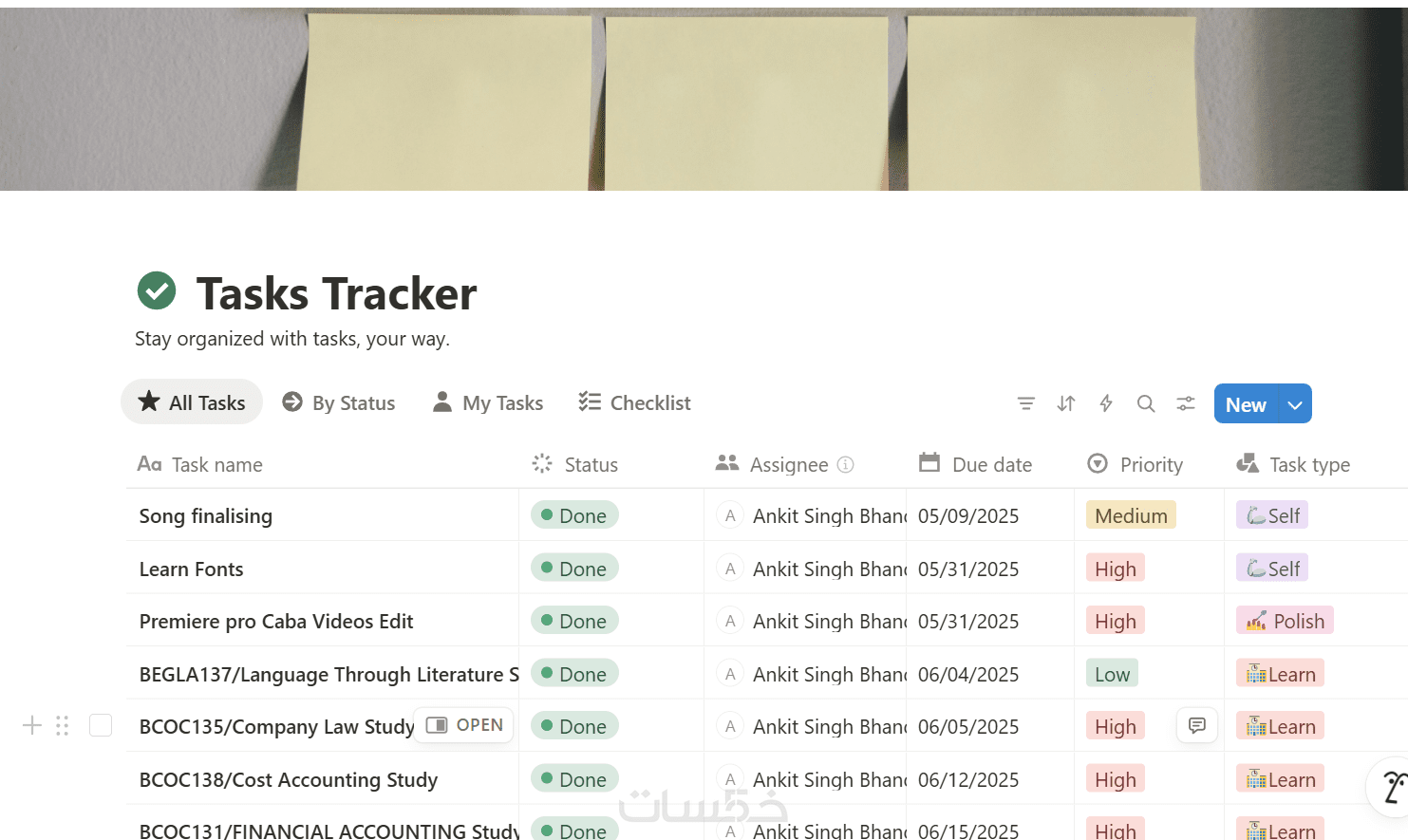The width and height of the screenshot is (1408, 840).
Task: Open Polish task type tag
Action: pos(1285,621)
